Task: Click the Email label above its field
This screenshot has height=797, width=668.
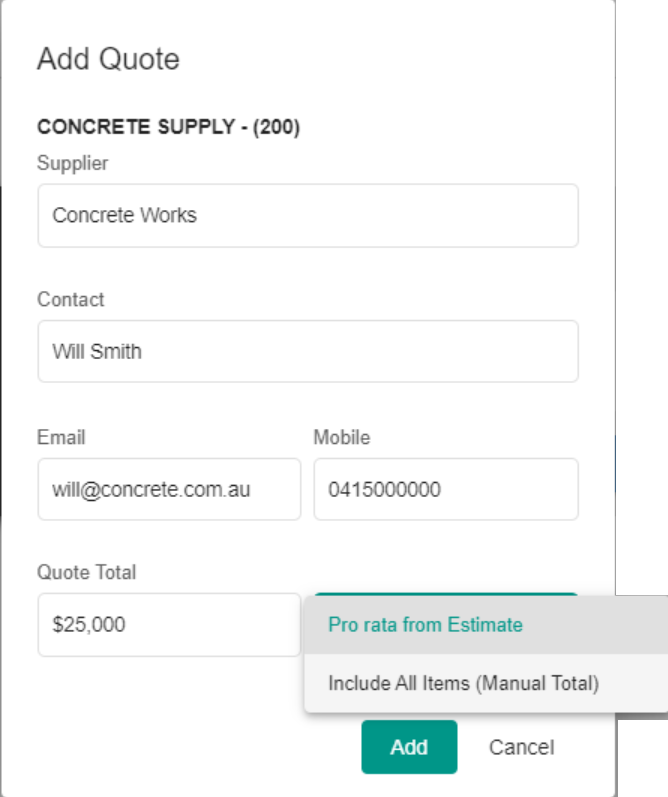Action: coord(61,437)
